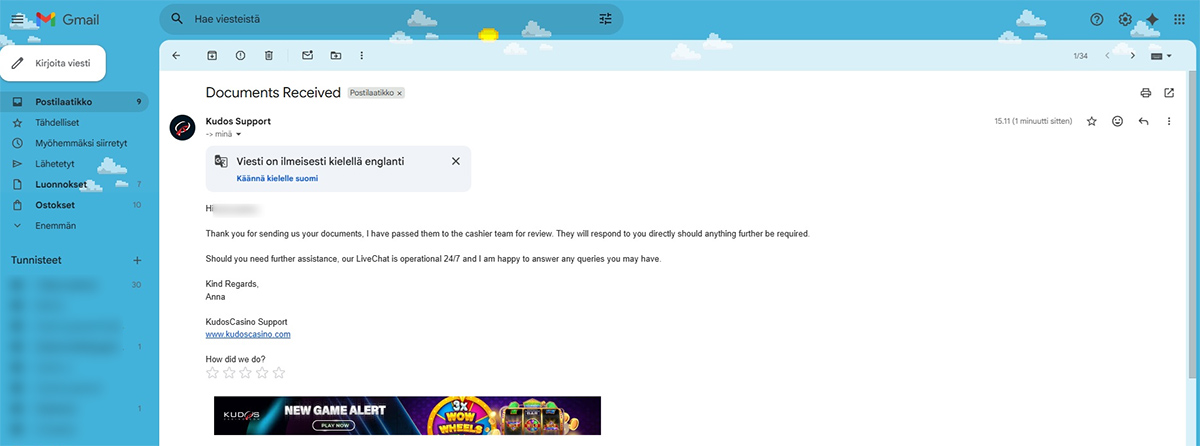The height and width of the screenshot is (446, 1200).
Task: Toggle the main menu hamburger button
Action: [17, 19]
